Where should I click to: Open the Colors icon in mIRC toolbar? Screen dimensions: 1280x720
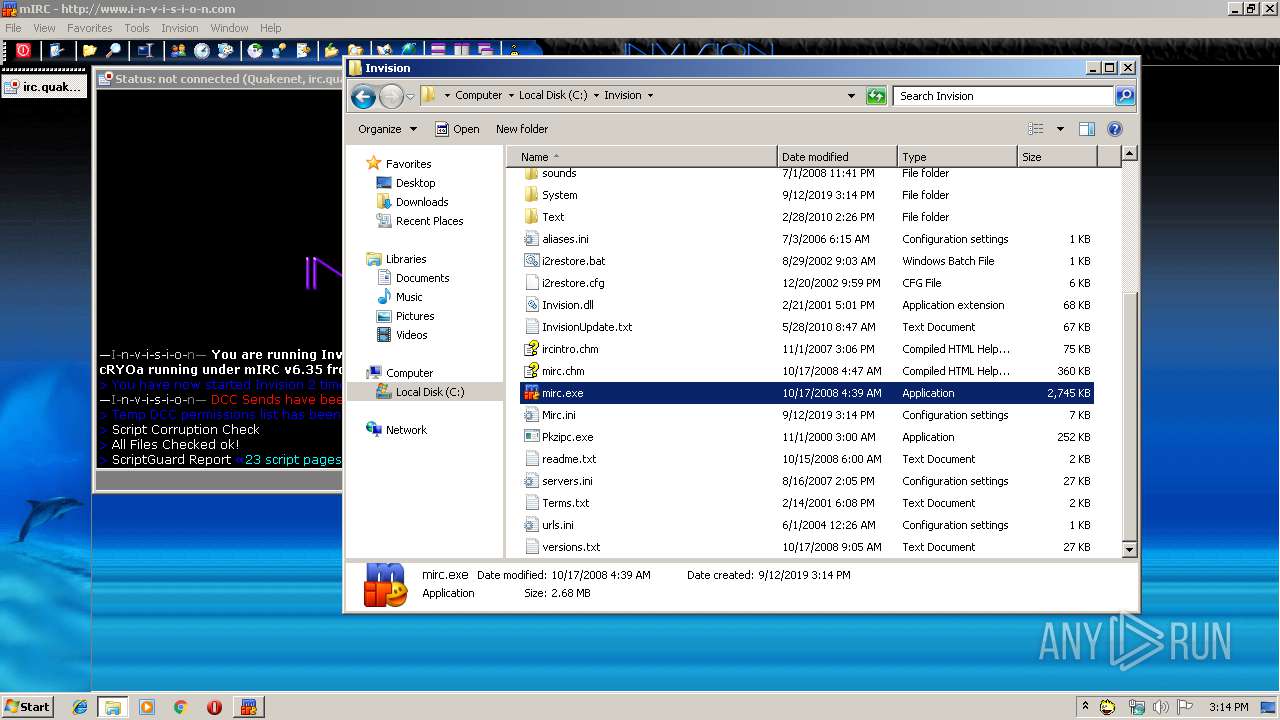click(226, 50)
